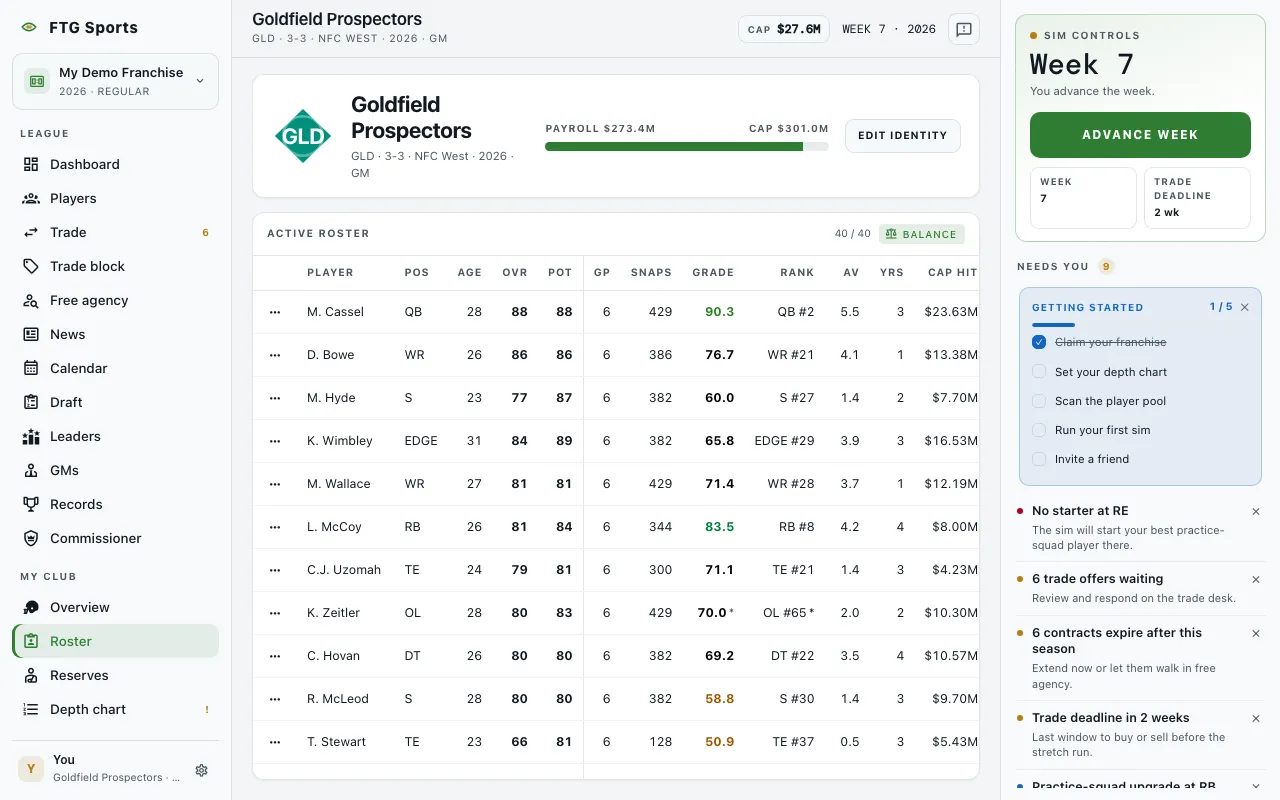The height and width of the screenshot is (800, 1280).
Task: Click the Free agency icon
Action: [x=31, y=300]
